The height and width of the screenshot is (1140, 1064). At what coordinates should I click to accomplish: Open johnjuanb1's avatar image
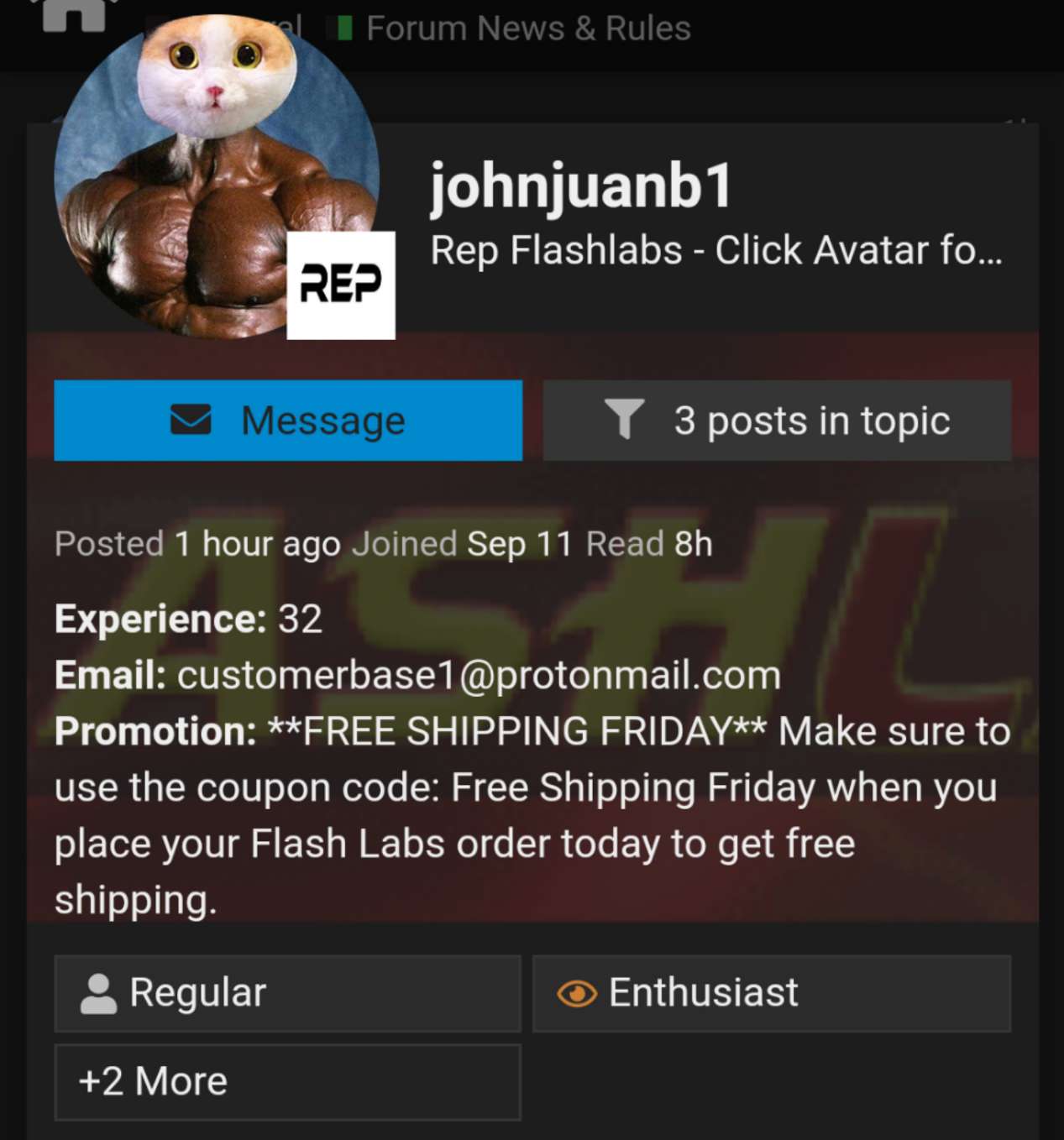tap(216, 176)
